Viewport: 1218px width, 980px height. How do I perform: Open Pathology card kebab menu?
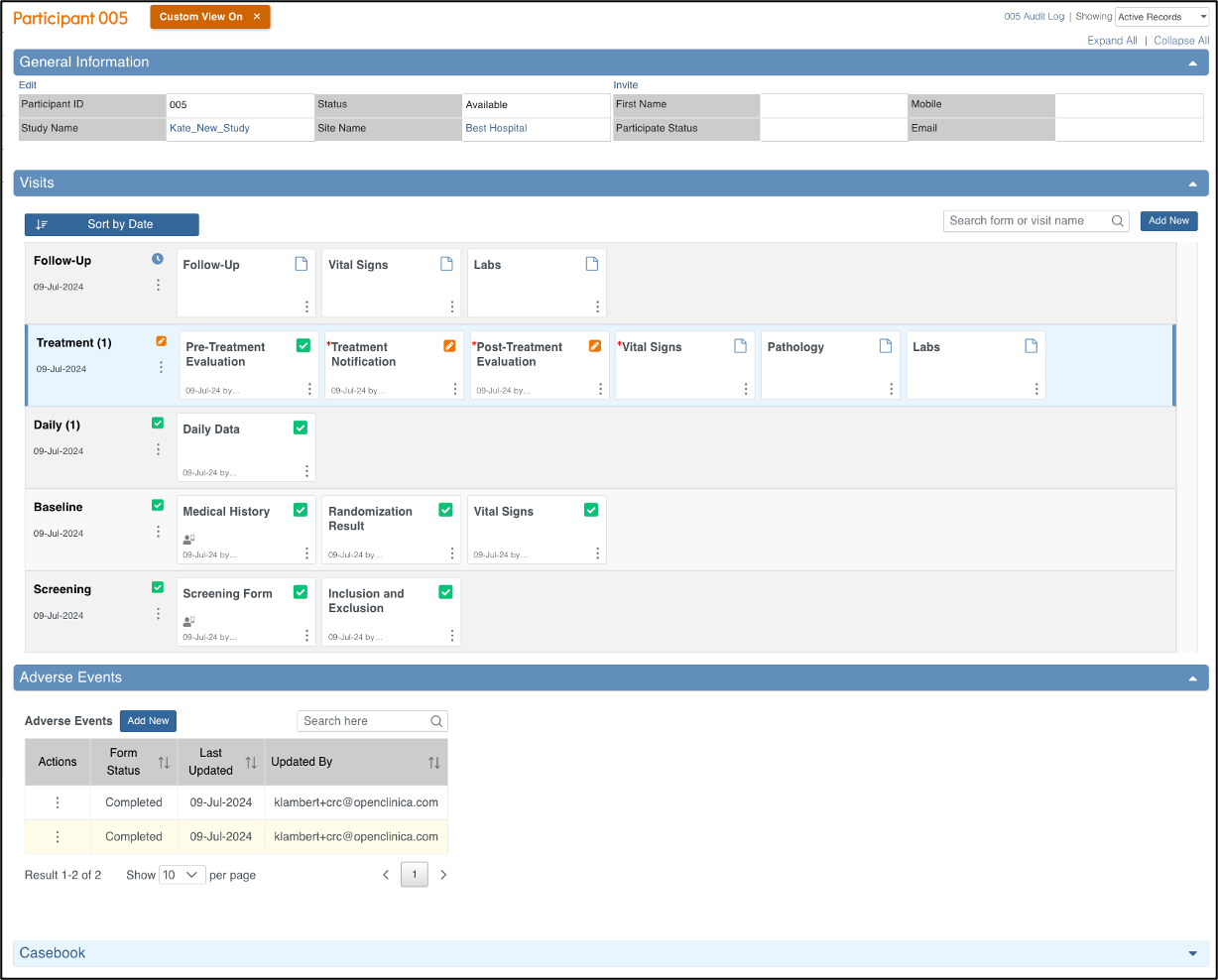pos(891,389)
